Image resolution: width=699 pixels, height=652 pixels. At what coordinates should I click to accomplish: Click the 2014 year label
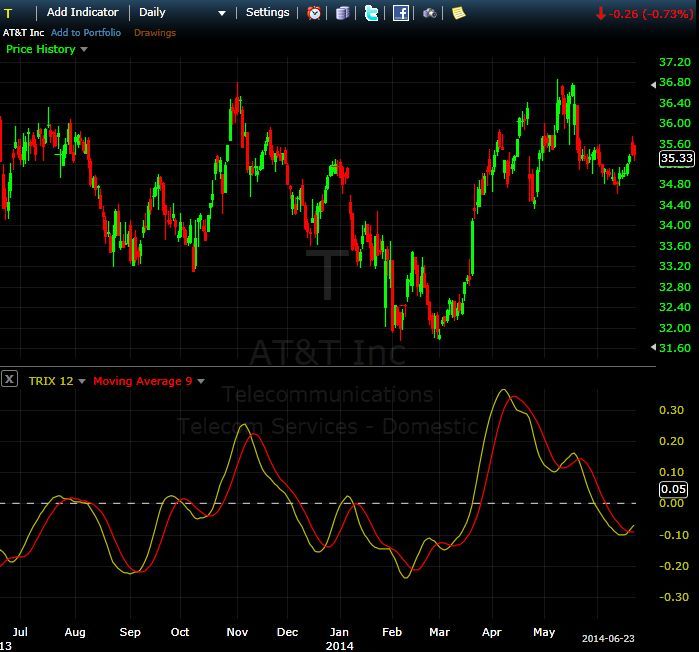click(339, 646)
